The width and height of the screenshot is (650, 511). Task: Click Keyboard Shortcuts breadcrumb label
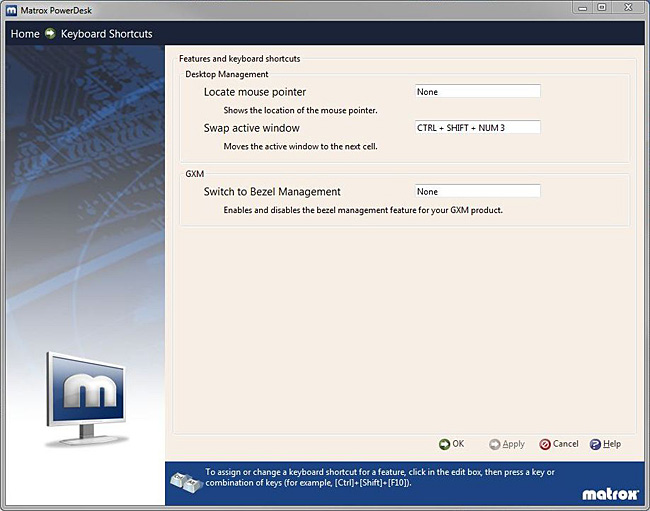pyautogui.click(x=107, y=34)
